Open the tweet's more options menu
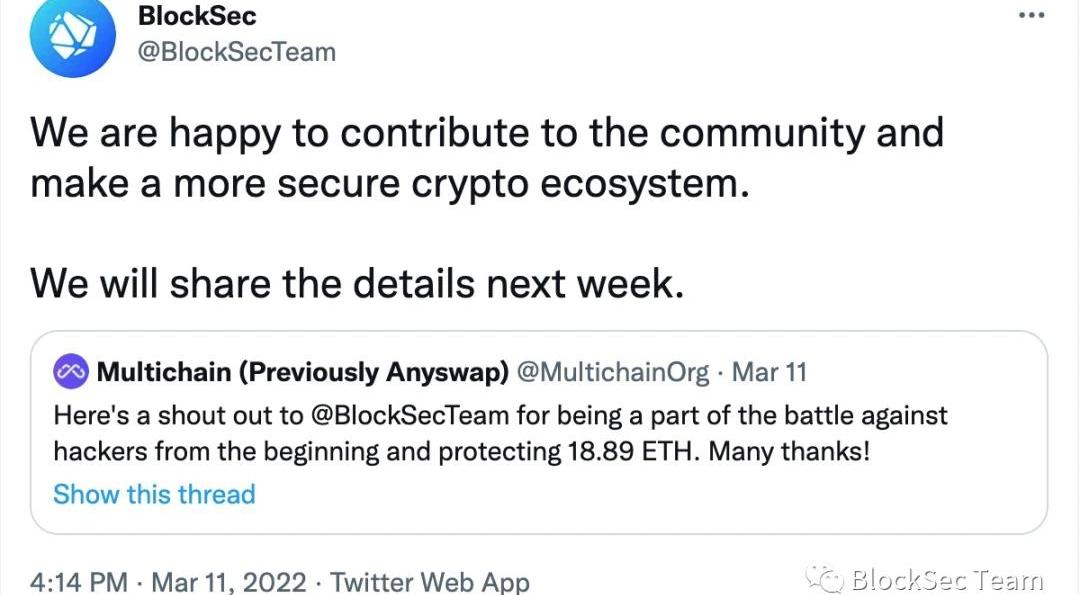 (1030, 16)
